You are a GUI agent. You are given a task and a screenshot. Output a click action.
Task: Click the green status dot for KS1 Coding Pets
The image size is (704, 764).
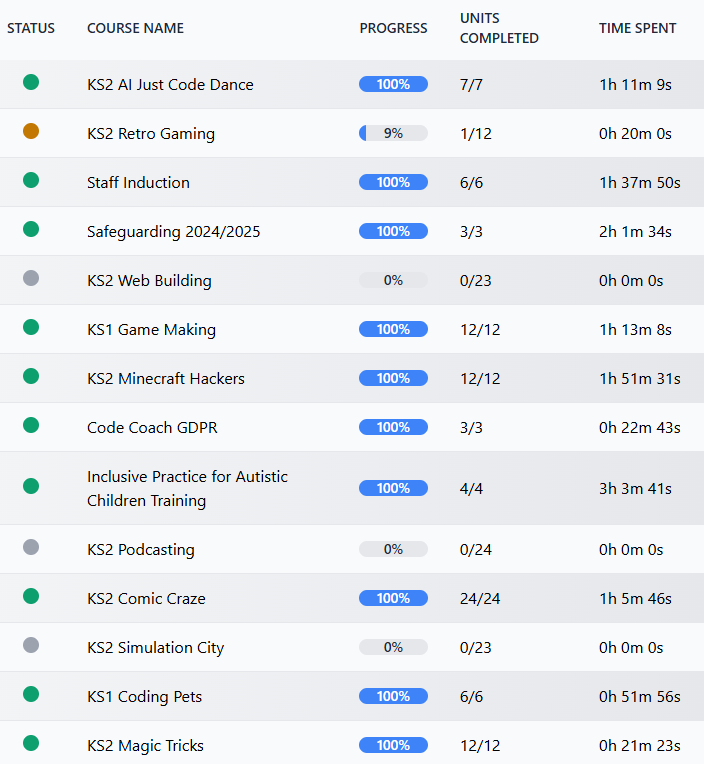coord(31,695)
